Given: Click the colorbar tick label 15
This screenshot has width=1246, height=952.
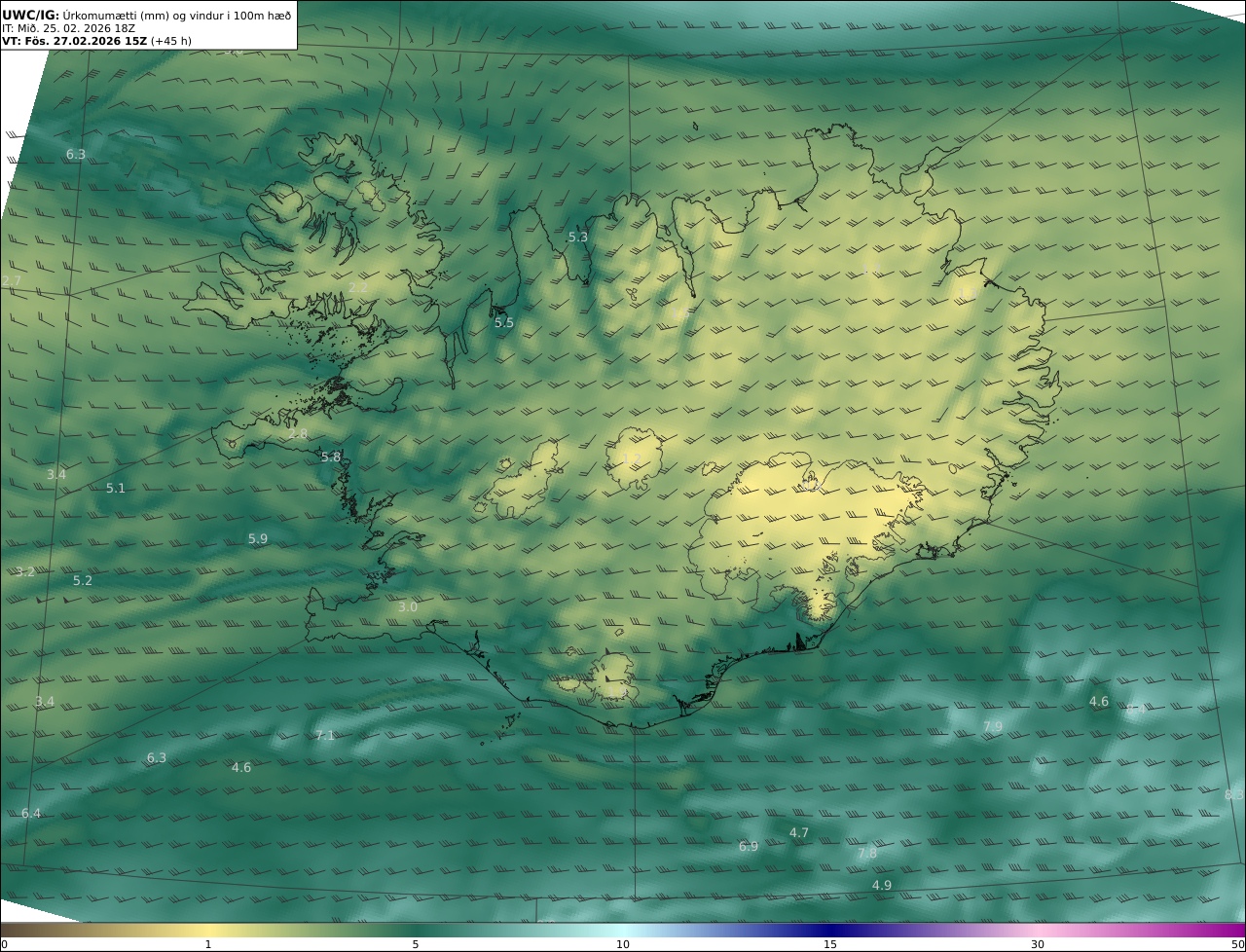Looking at the screenshot, I should (830, 944).
